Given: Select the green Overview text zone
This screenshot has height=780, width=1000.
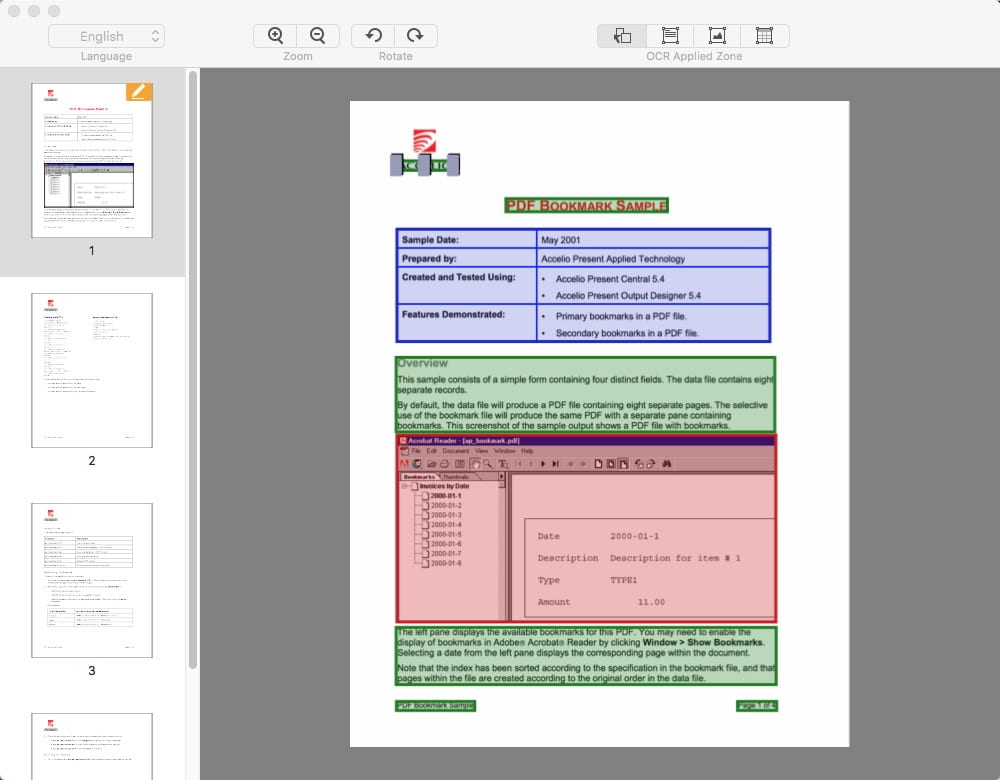Looking at the screenshot, I should [x=584, y=395].
